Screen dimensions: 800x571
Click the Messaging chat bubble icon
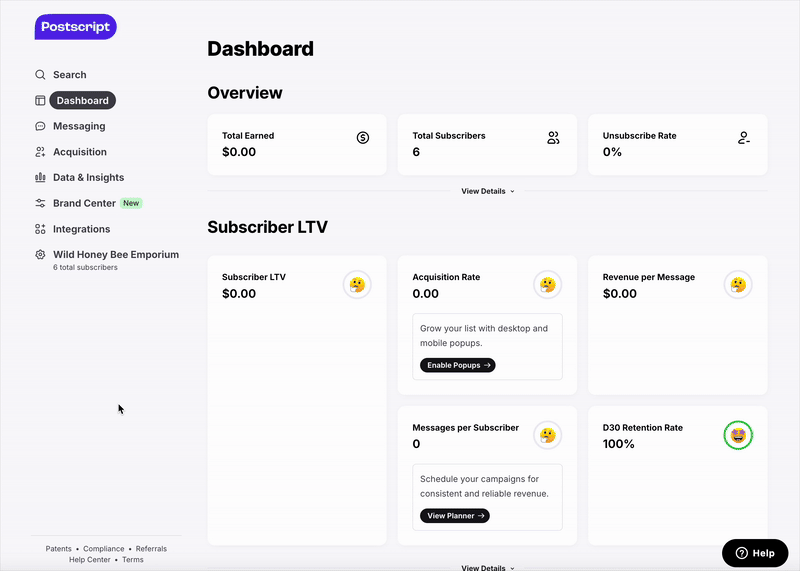click(40, 126)
